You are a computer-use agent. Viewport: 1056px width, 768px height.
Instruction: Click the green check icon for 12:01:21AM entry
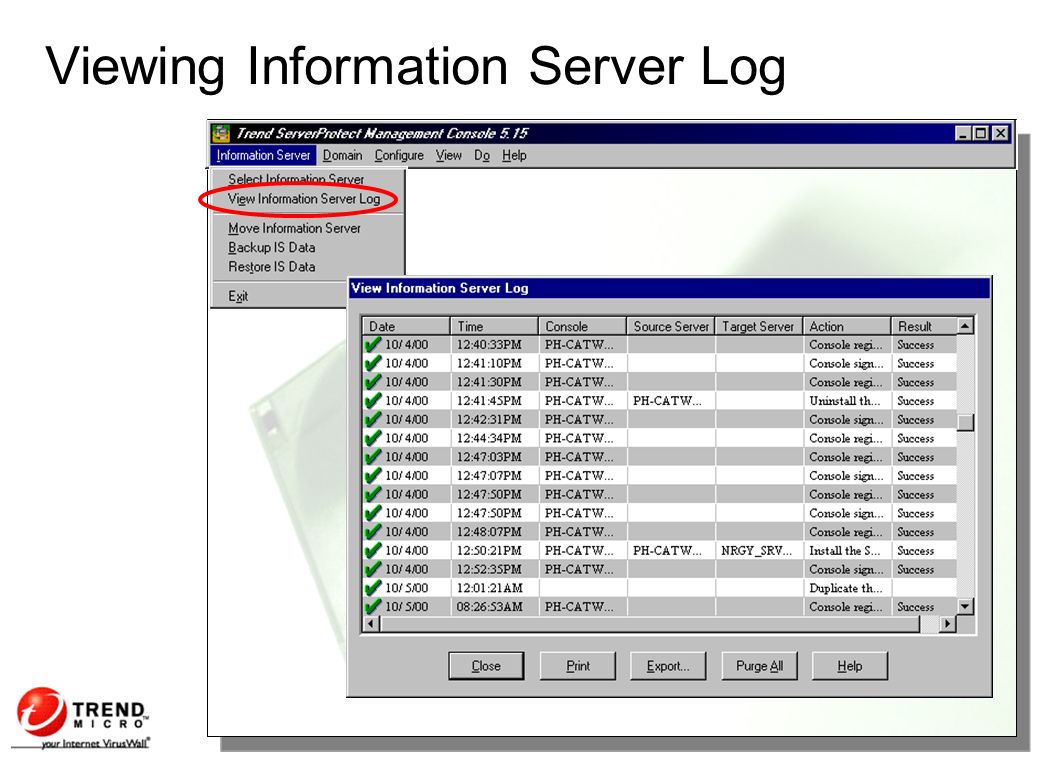point(372,588)
